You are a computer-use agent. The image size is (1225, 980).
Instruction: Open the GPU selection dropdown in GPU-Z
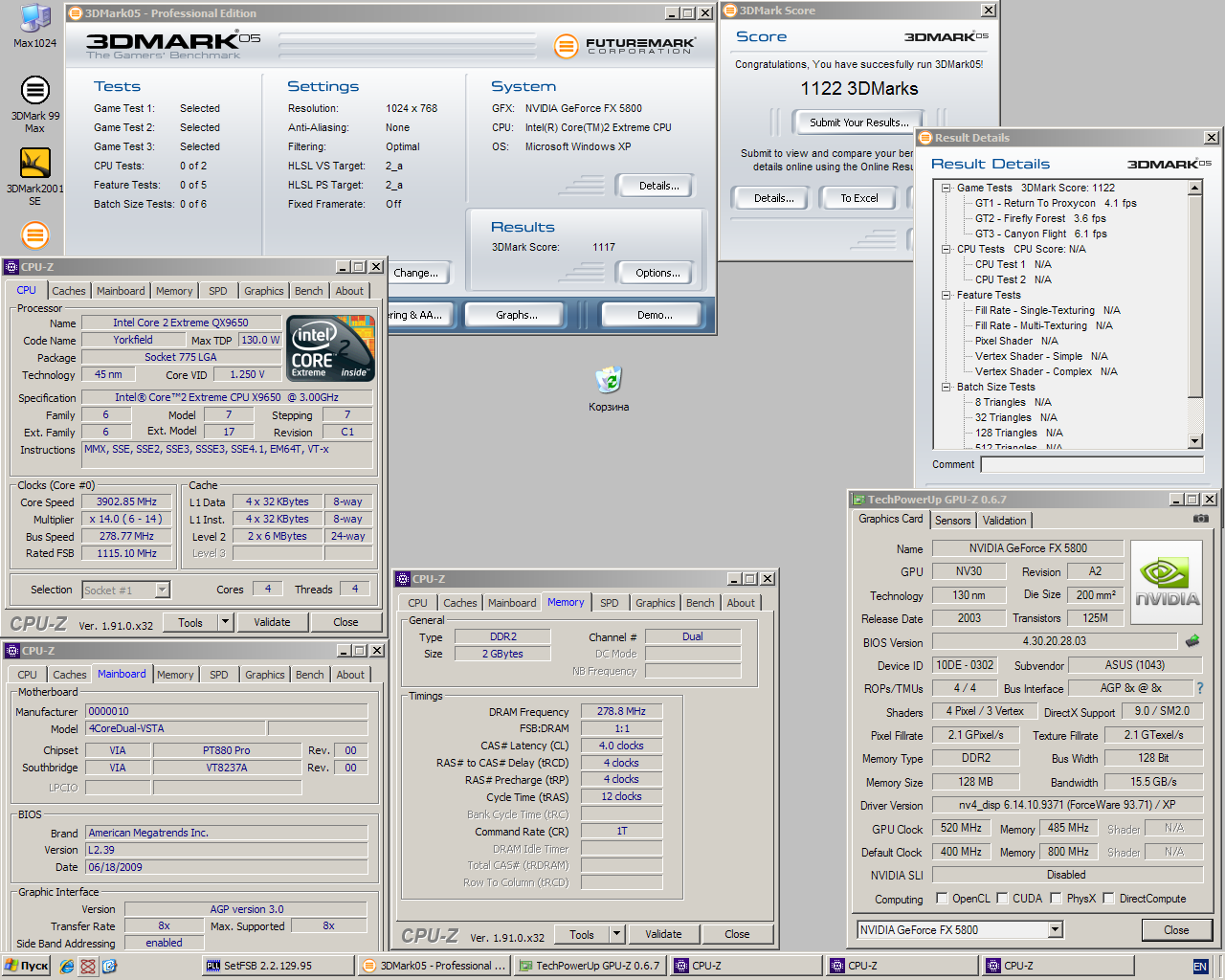click(x=1055, y=929)
